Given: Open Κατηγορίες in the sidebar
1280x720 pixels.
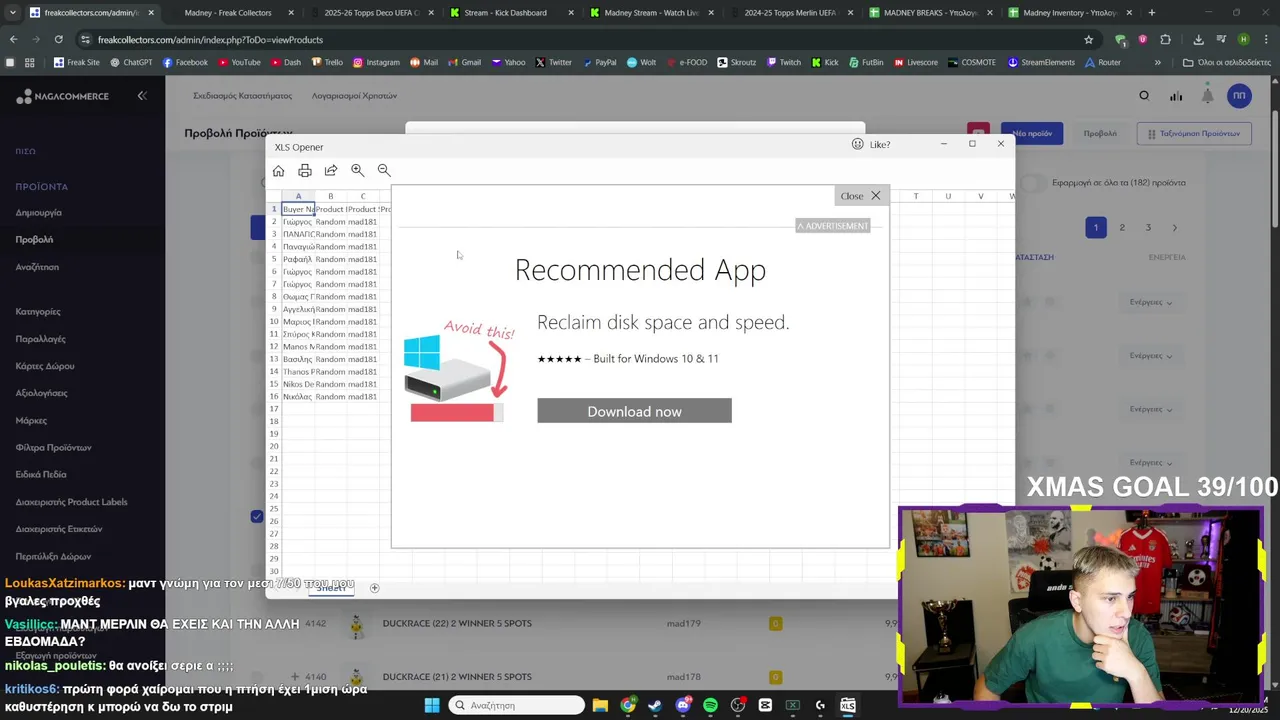Looking at the screenshot, I should point(38,312).
